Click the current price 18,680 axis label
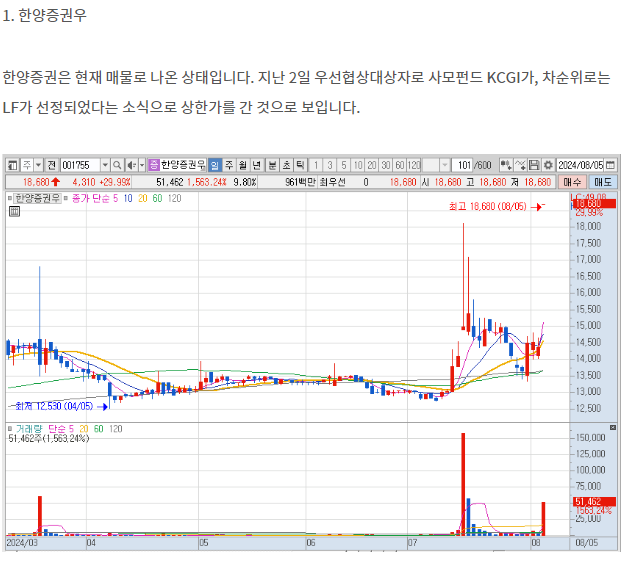Viewport: 625px width, 569px height. (x=594, y=204)
